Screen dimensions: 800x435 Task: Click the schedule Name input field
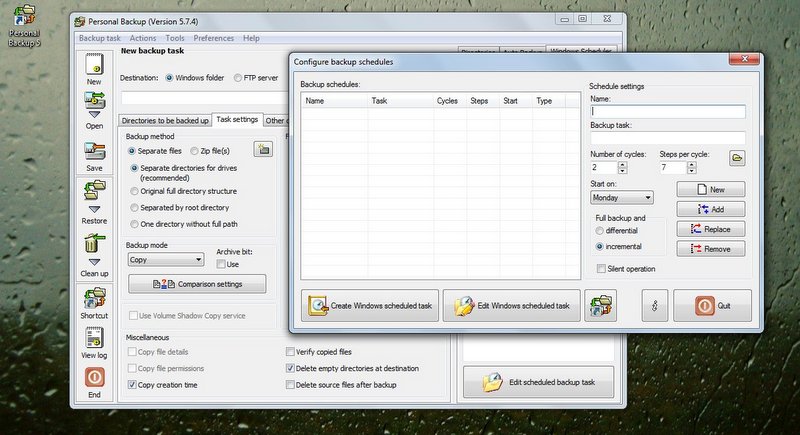[668, 111]
